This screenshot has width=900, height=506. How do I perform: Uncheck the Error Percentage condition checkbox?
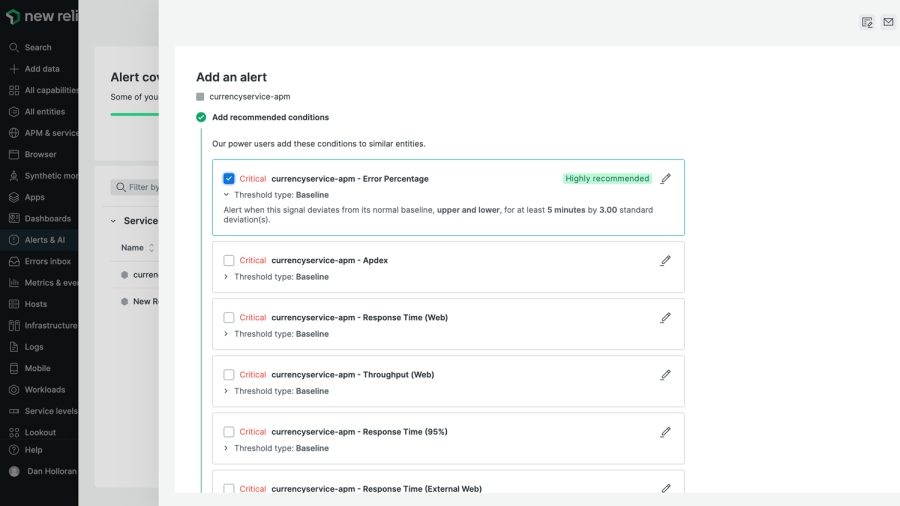point(229,179)
